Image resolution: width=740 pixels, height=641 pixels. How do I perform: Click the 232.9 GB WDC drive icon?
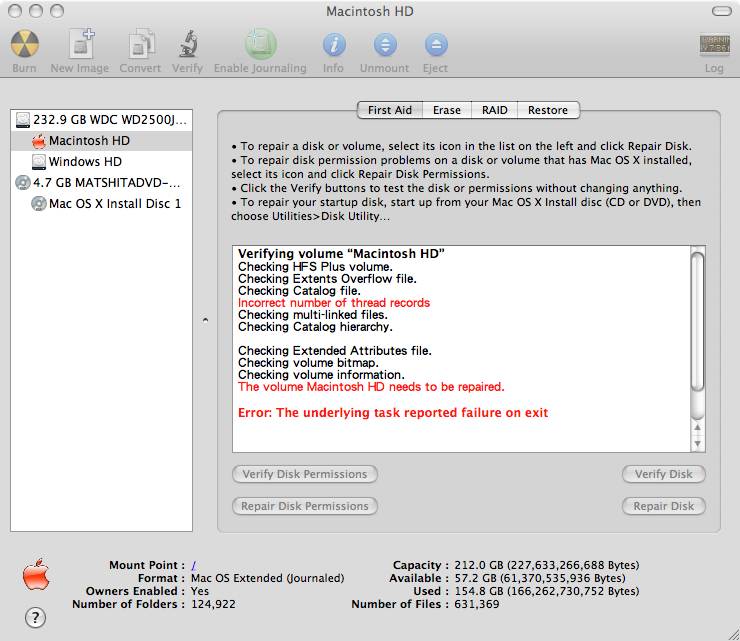23,120
